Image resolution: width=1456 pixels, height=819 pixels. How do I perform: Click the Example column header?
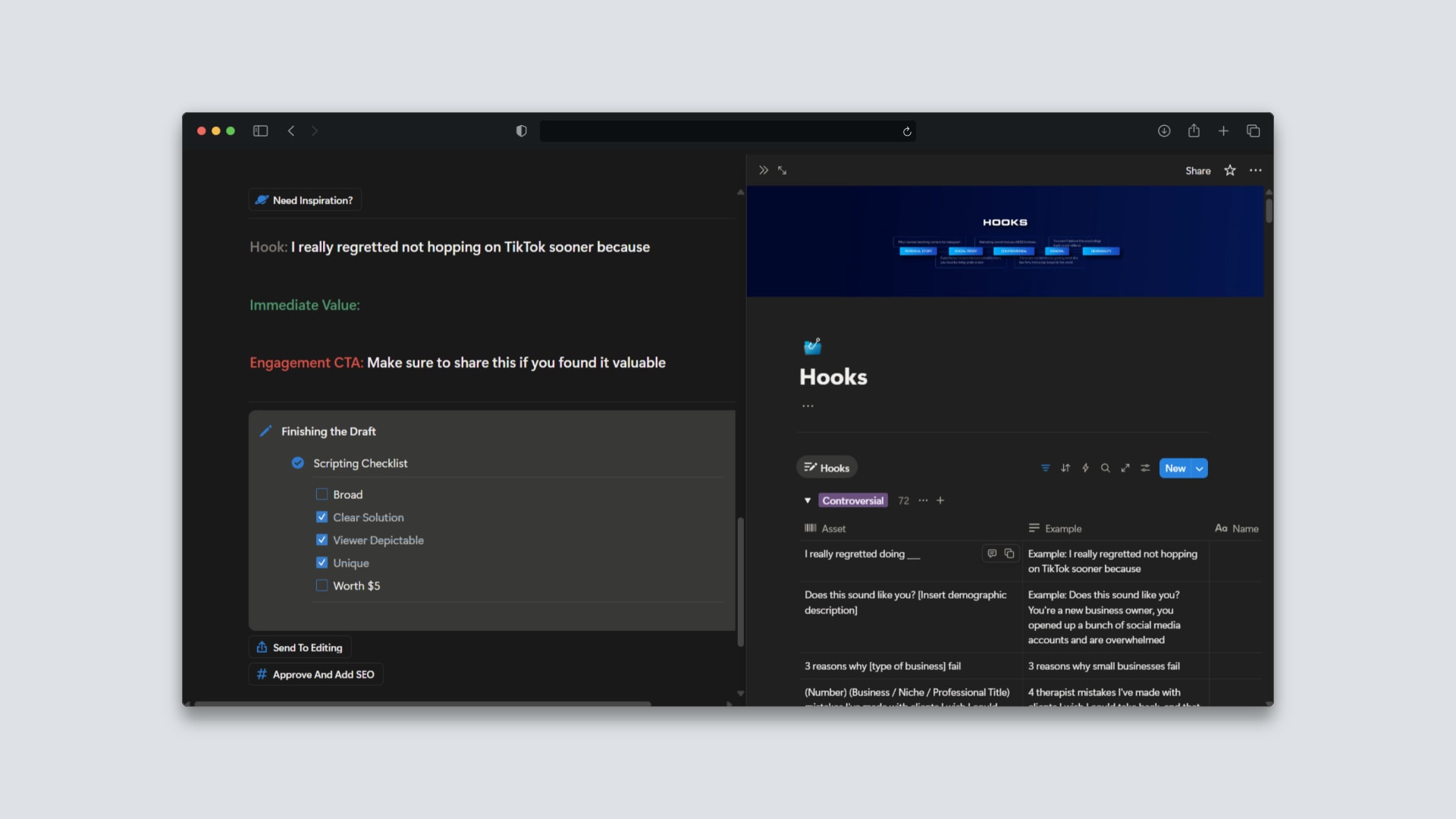pyautogui.click(x=1055, y=529)
